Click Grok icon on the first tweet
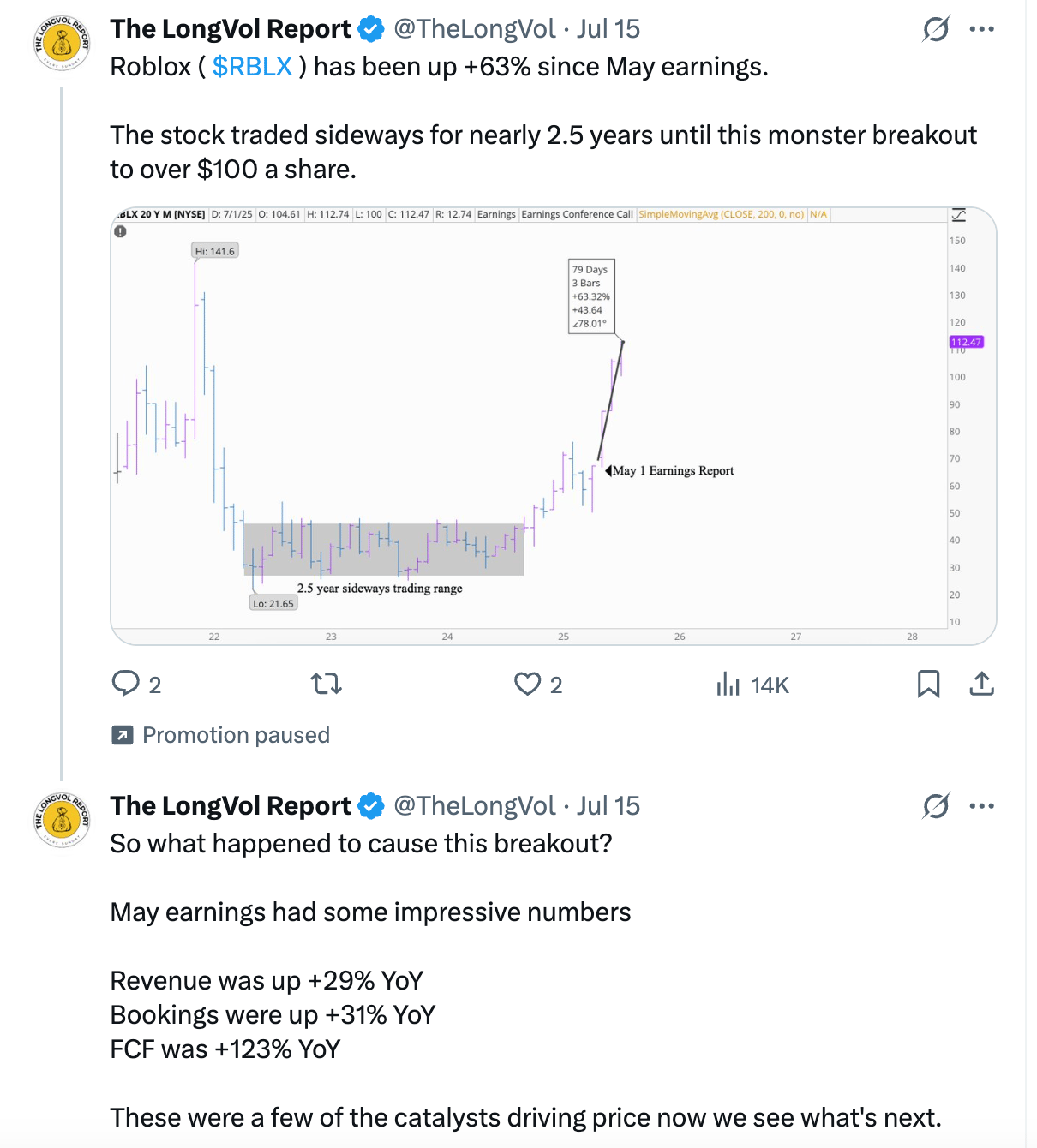This screenshot has width=1037, height=1148. 936,29
